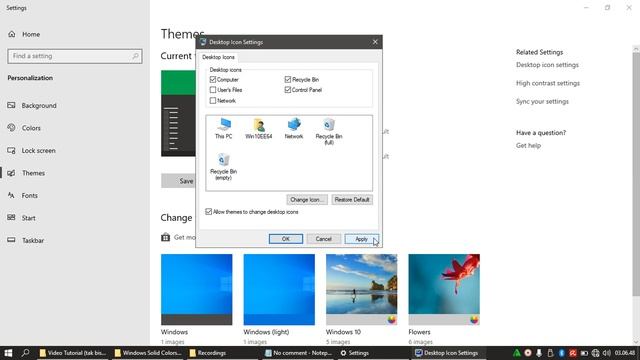Screen dimensions: 640x360
Task: Open Colors personalization page
Action: (31, 128)
